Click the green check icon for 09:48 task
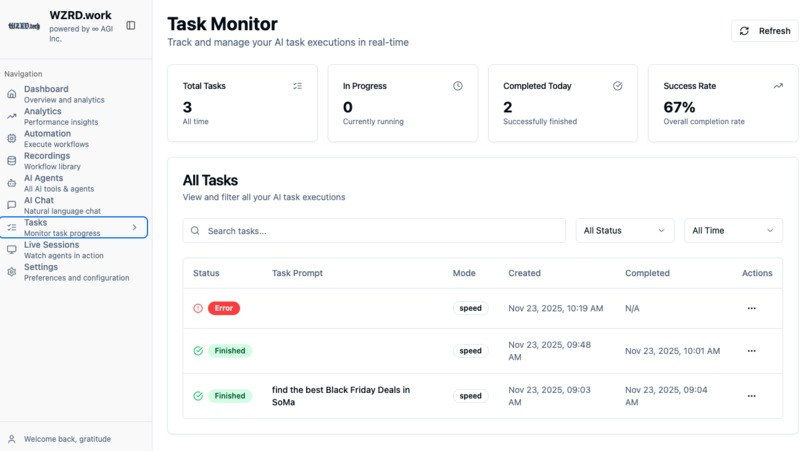Image resolution: width=806 pixels, height=451 pixels. (198, 351)
